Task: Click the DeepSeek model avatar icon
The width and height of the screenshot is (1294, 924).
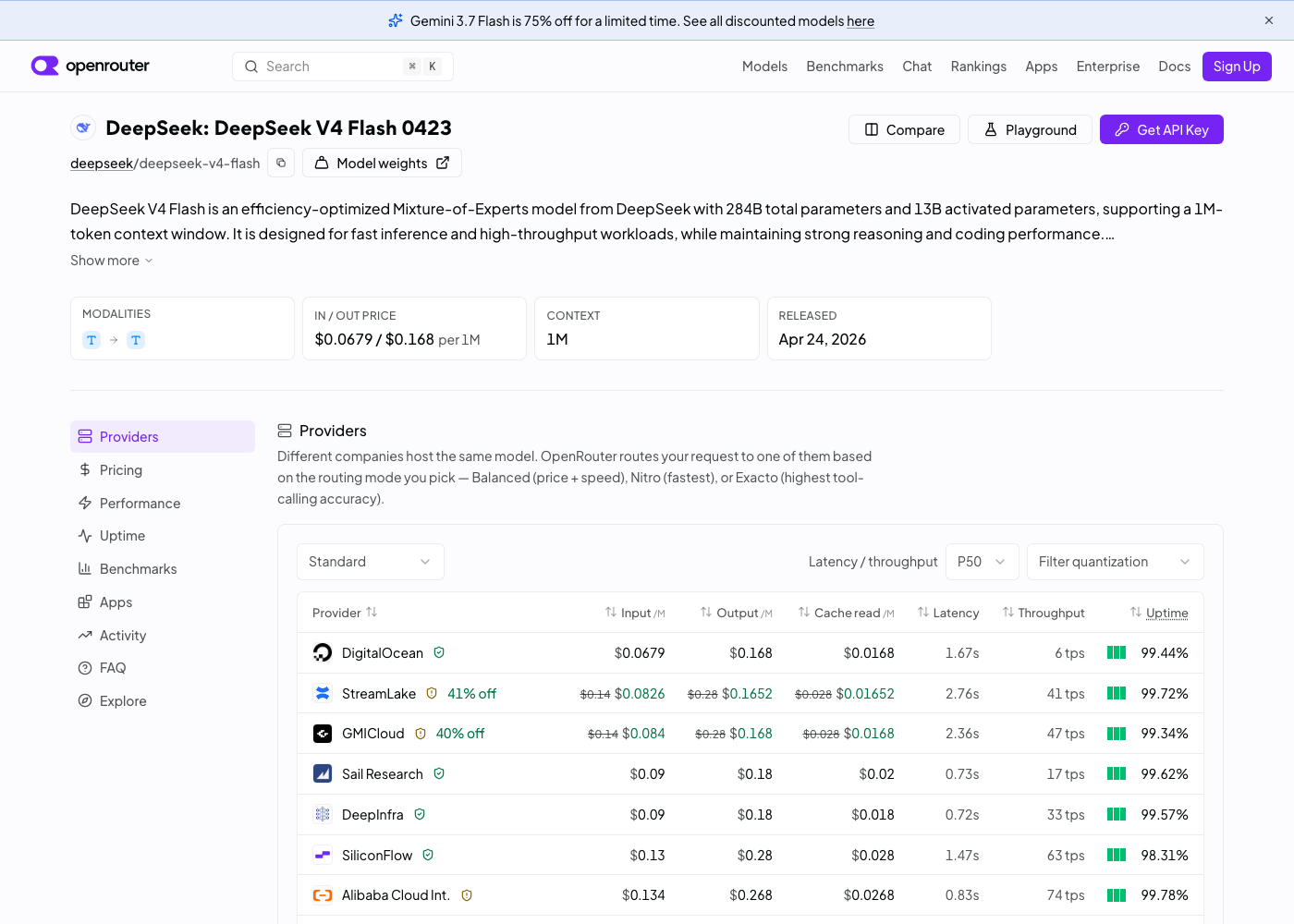Action: click(x=83, y=128)
